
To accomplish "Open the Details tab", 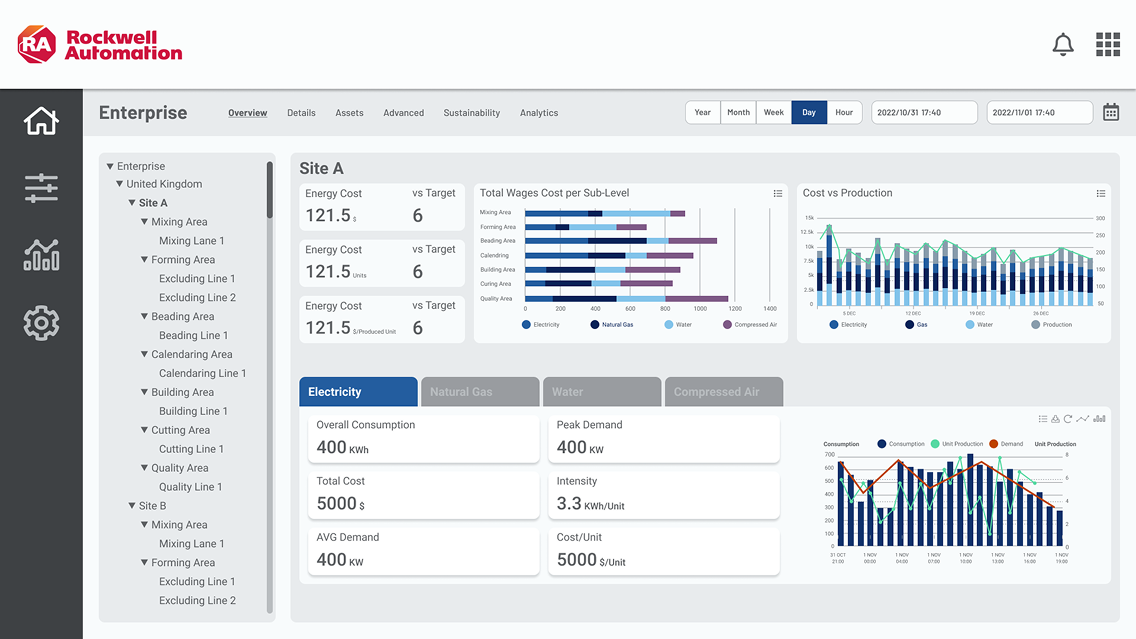I will pyautogui.click(x=301, y=113).
